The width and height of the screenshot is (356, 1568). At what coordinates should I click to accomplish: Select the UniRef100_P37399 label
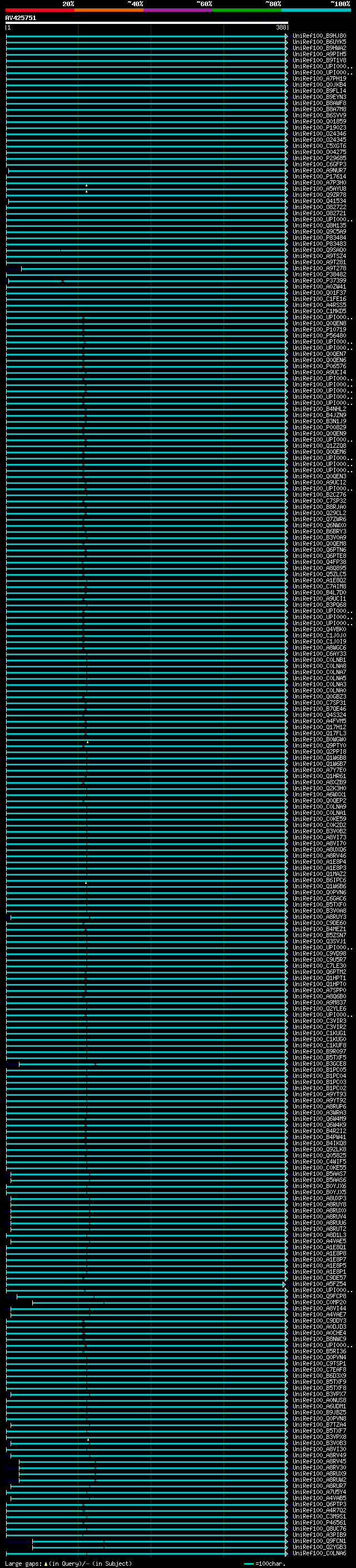(x=319, y=280)
